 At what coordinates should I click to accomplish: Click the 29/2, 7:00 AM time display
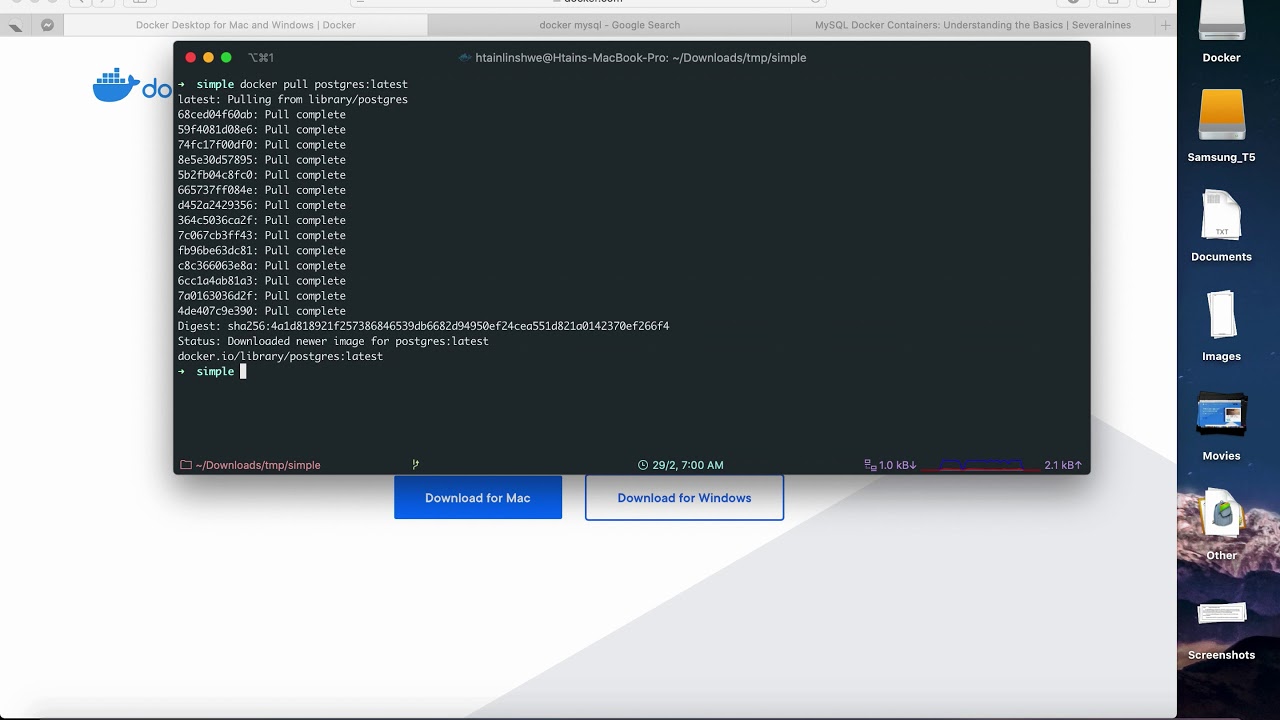688,465
